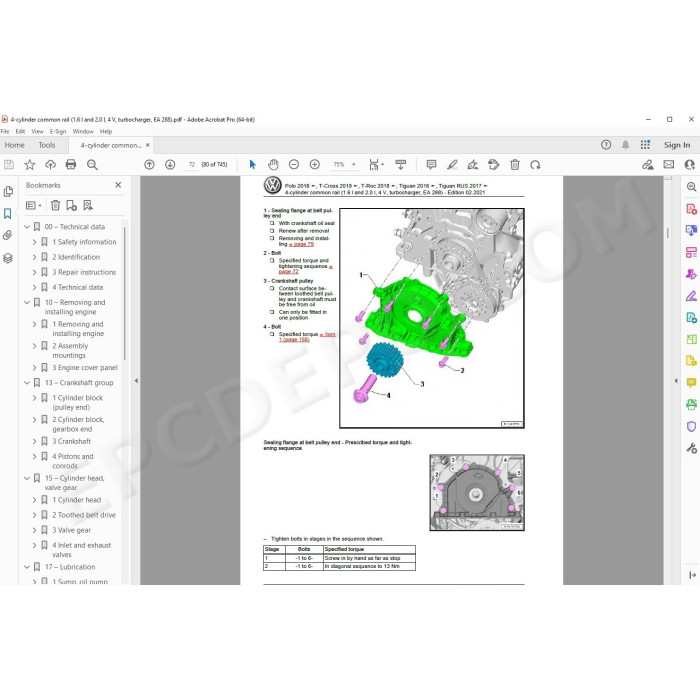Collapse 15 – Cylinder head, valve gear bookmark
The height and width of the screenshot is (700, 700).
[x=27, y=479]
